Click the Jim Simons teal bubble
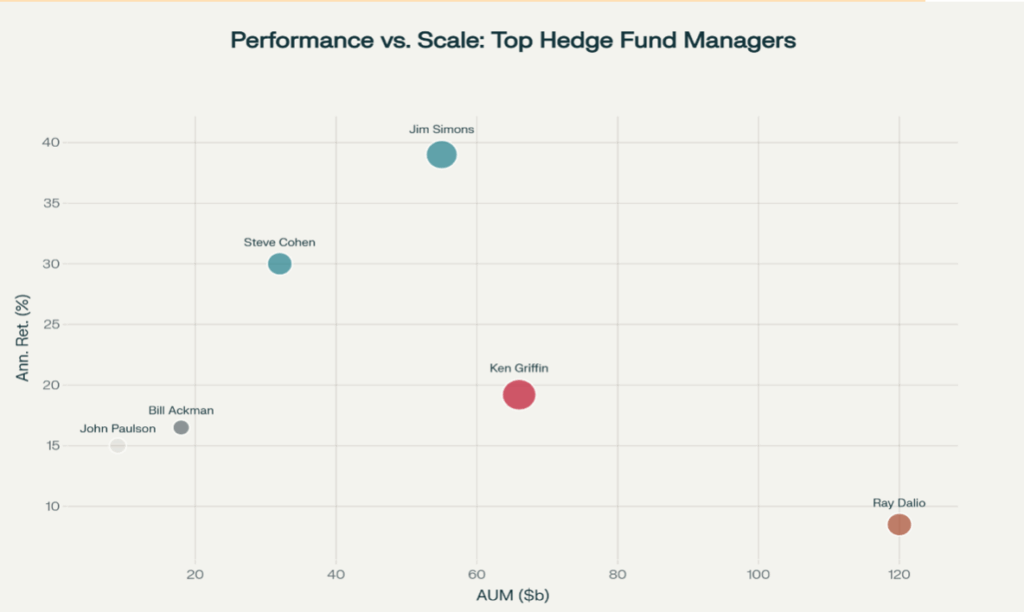The image size is (1024, 612). tap(441, 155)
